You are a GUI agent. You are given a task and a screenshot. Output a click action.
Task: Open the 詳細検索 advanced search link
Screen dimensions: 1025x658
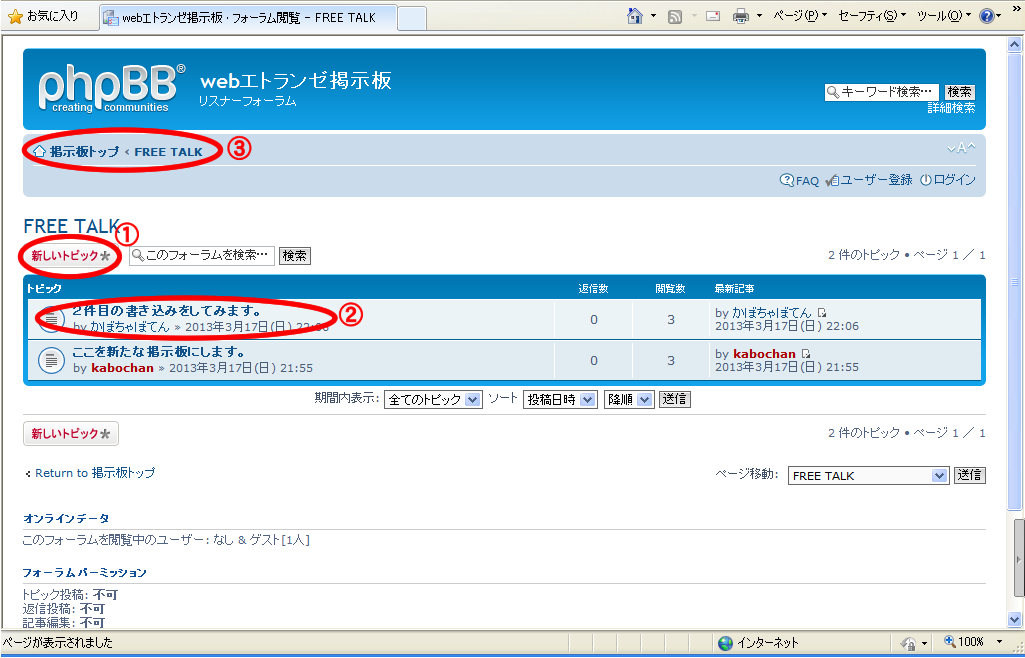pyautogui.click(x=951, y=108)
